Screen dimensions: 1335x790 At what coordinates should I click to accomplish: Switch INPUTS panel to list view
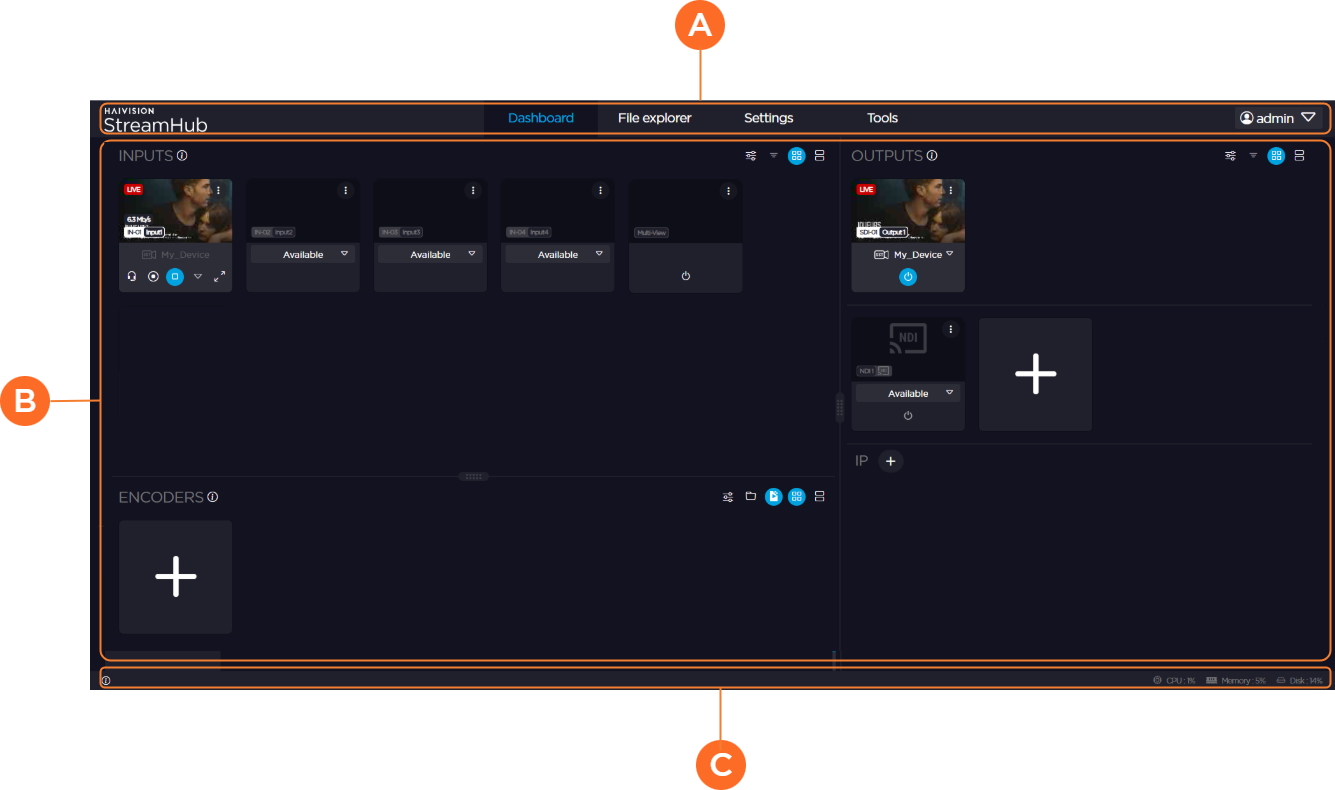click(x=819, y=156)
